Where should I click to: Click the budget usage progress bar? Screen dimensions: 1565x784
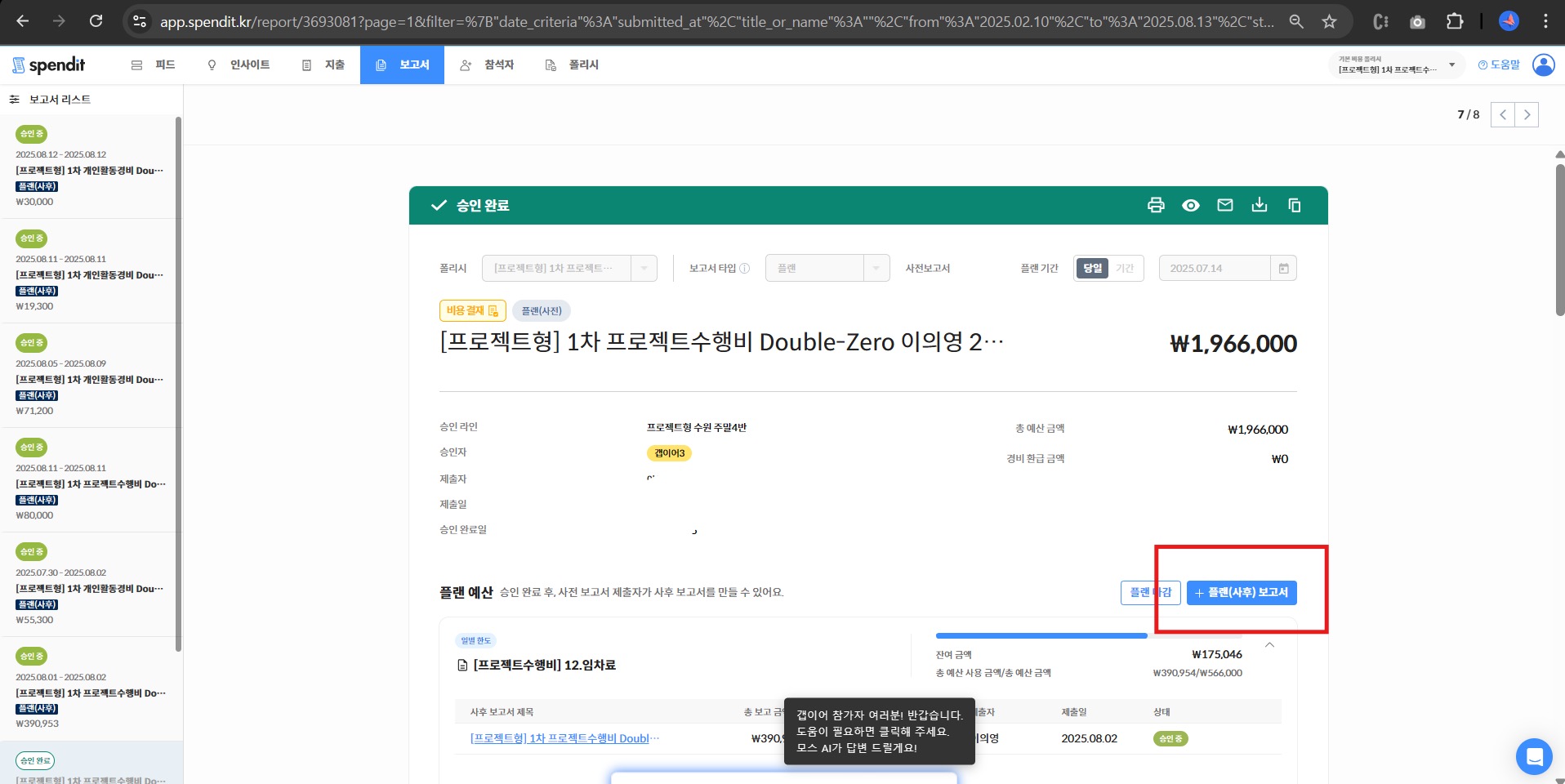pos(1089,635)
